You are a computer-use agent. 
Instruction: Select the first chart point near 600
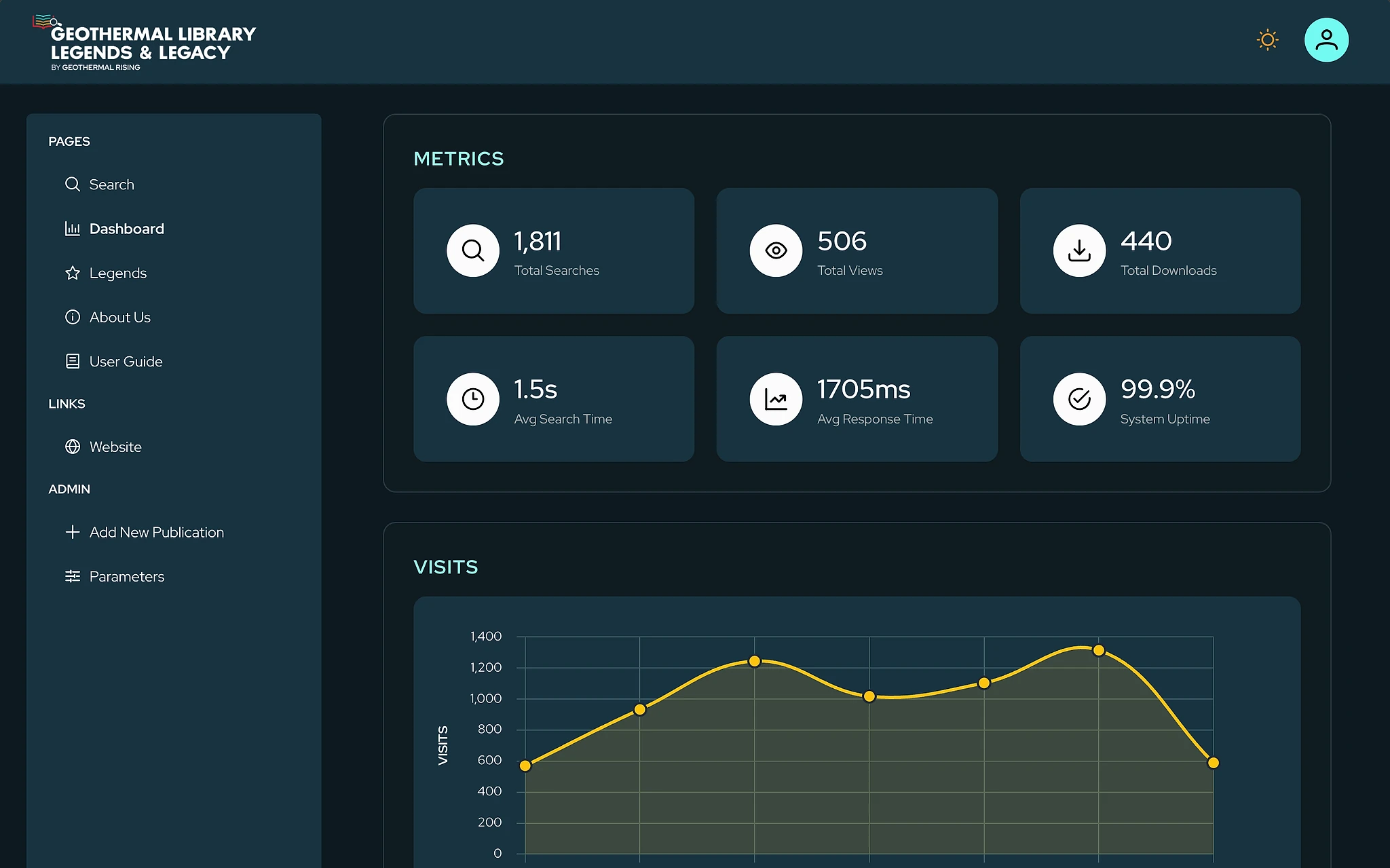tap(525, 766)
